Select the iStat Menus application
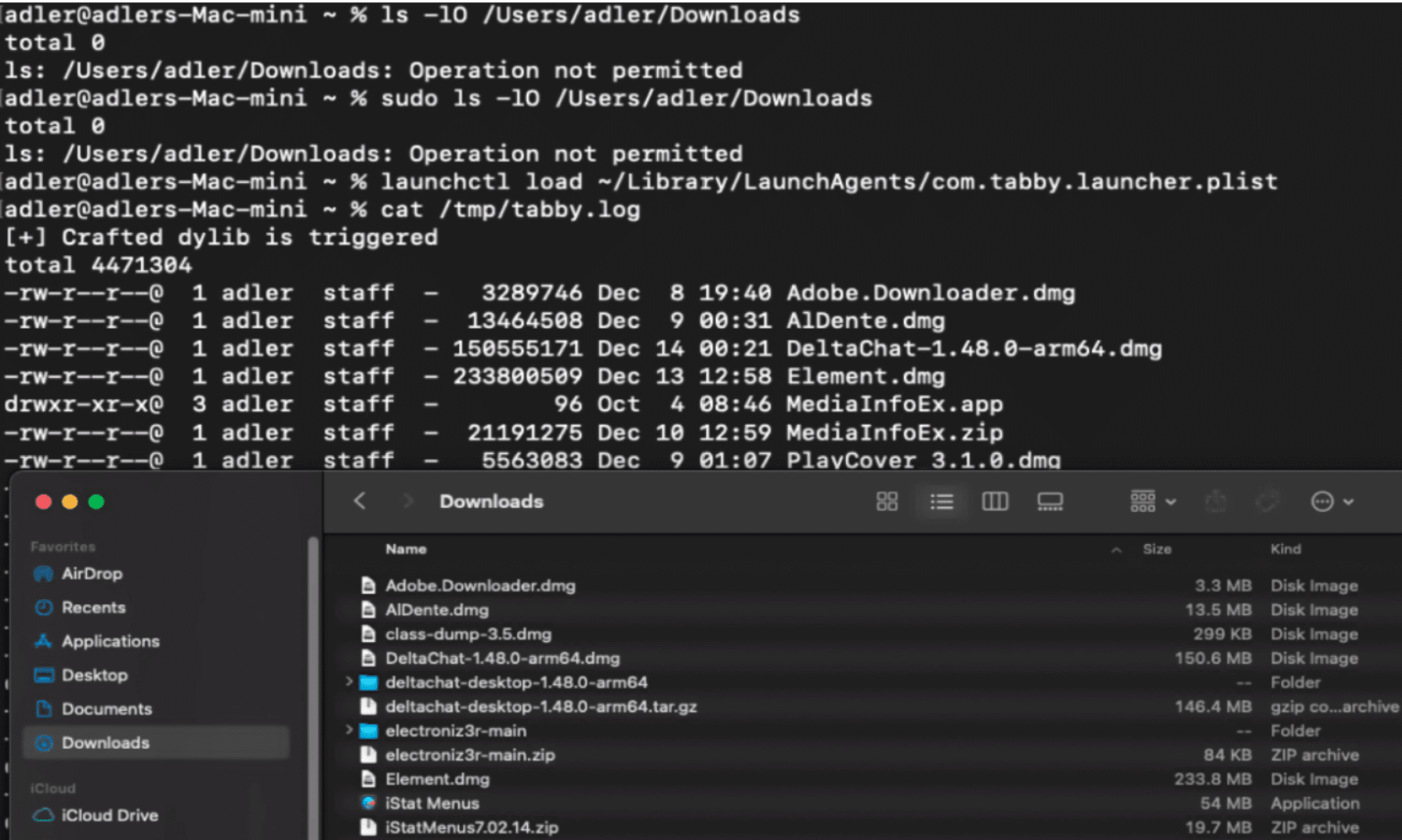Viewport: 1402px width, 840px height. (x=432, y=803)
